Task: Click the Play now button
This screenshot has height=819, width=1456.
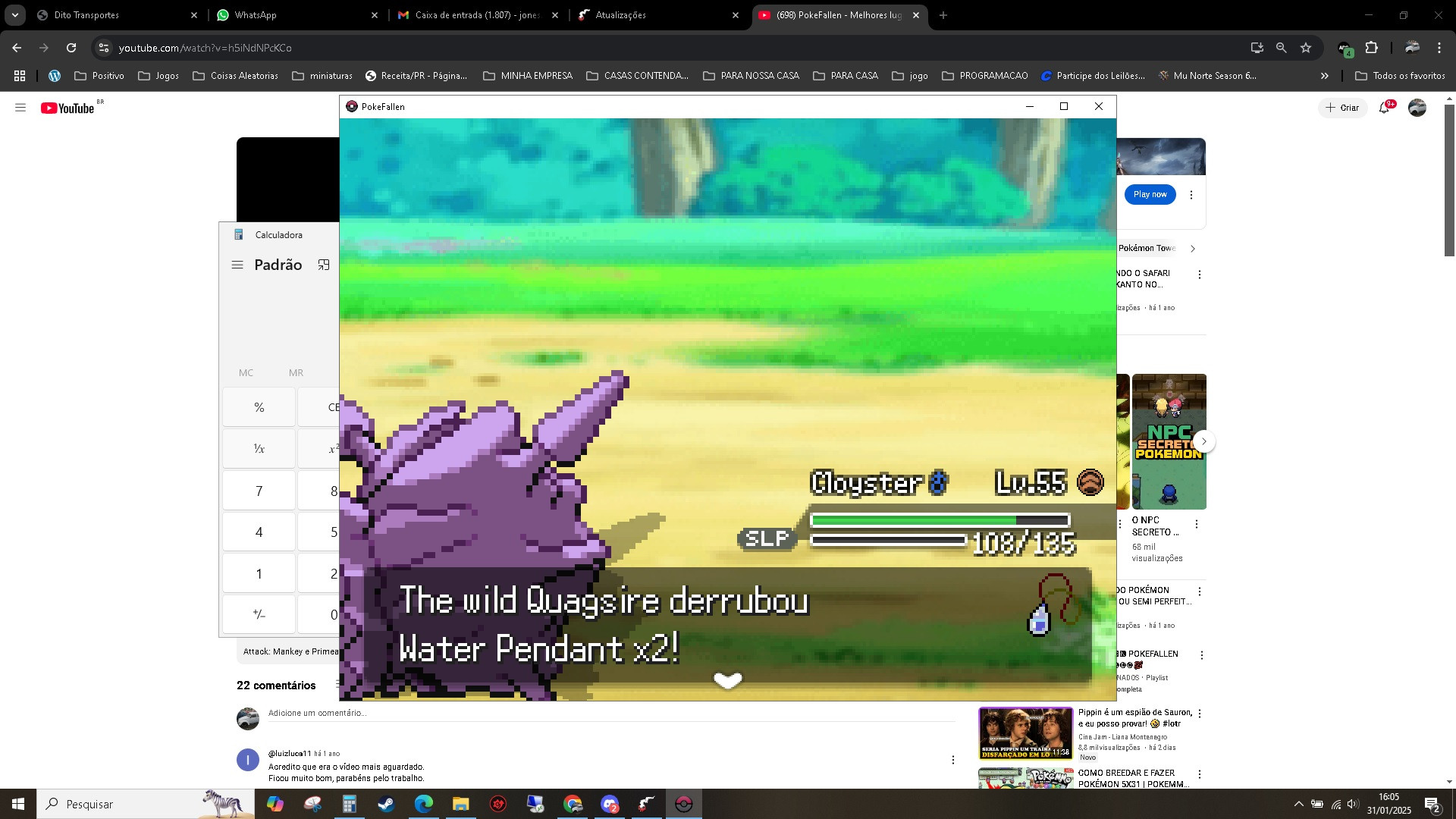Action: tap(1150, 195)
